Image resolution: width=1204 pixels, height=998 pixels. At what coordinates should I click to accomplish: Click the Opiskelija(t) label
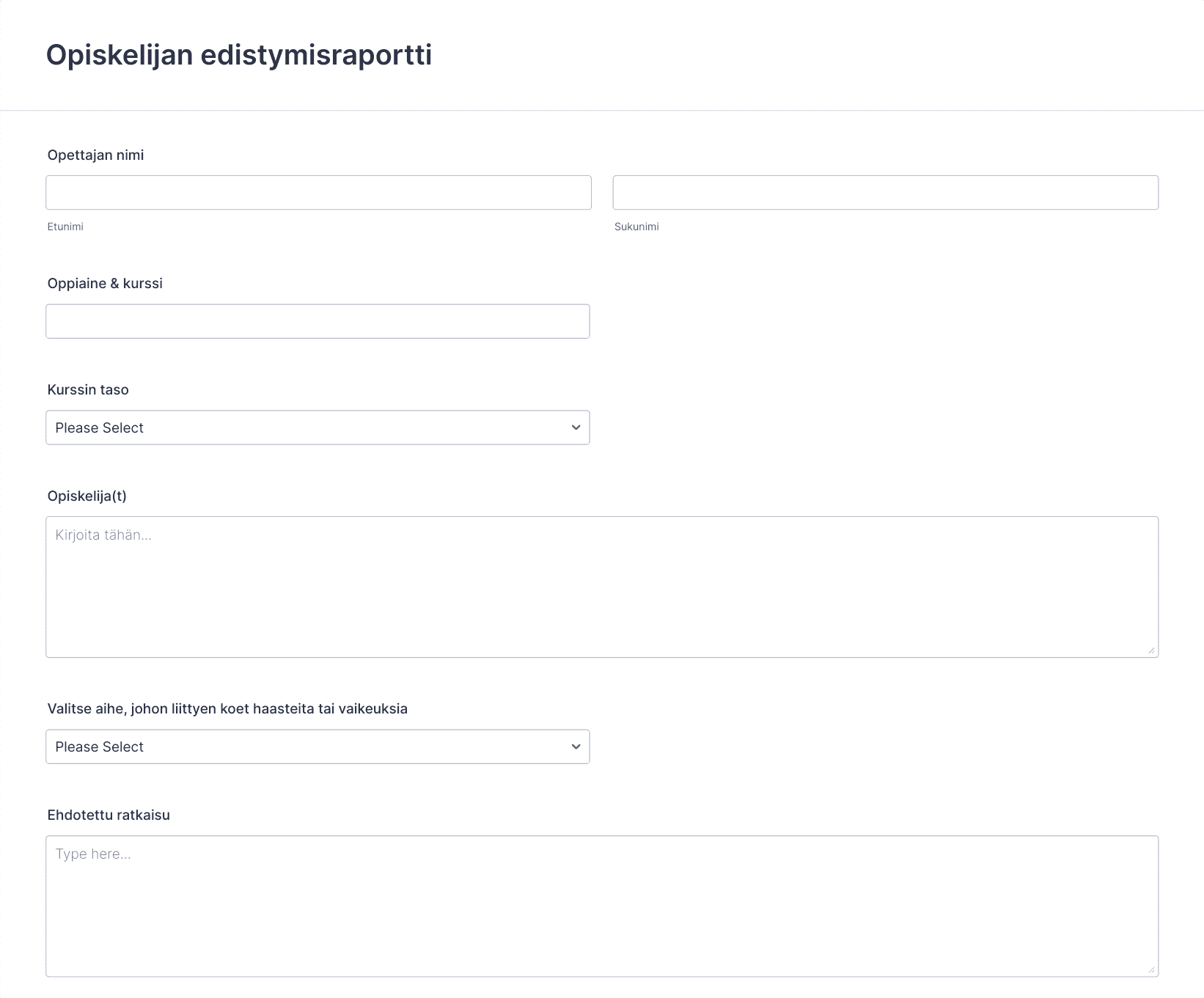coord(87,496)
